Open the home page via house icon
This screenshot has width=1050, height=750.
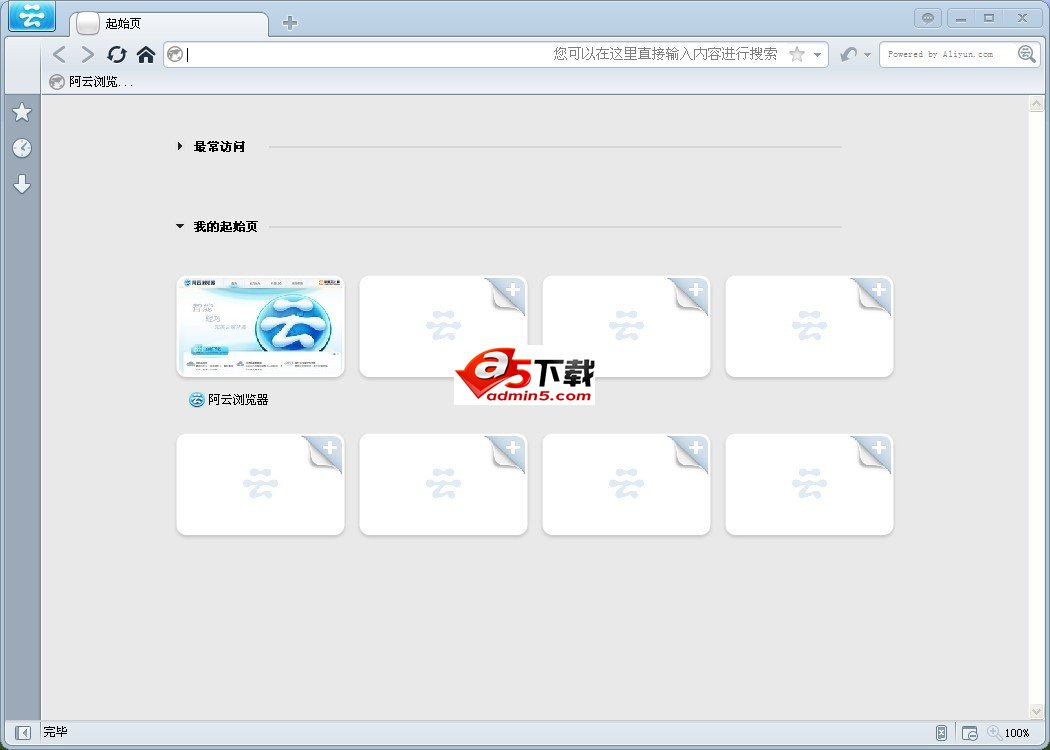tap(145, 54)
